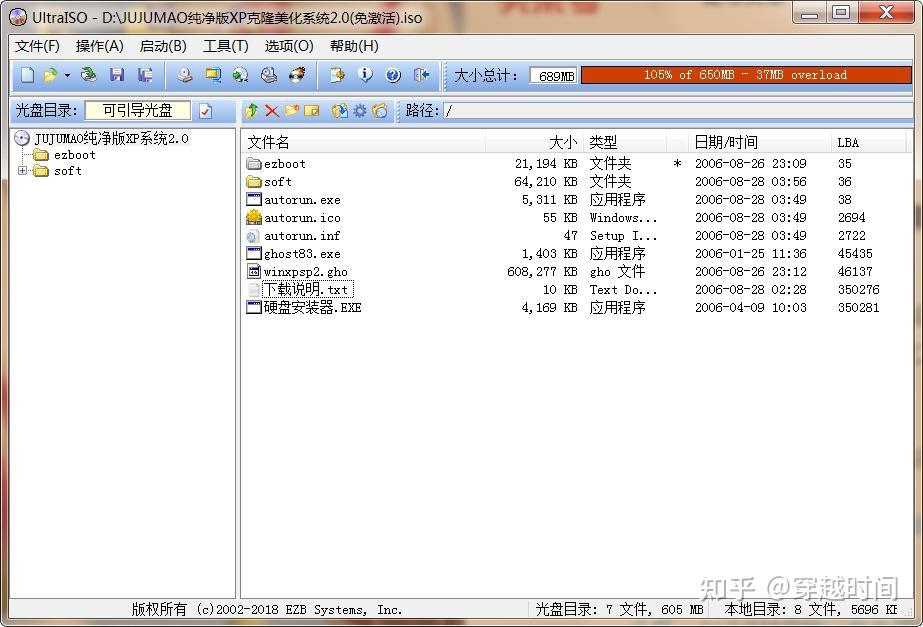The width and height of the screenshot is (923, 627).
Task: Click the red 105% of 650MB capacity bar
Action: [x=746, y=75]
